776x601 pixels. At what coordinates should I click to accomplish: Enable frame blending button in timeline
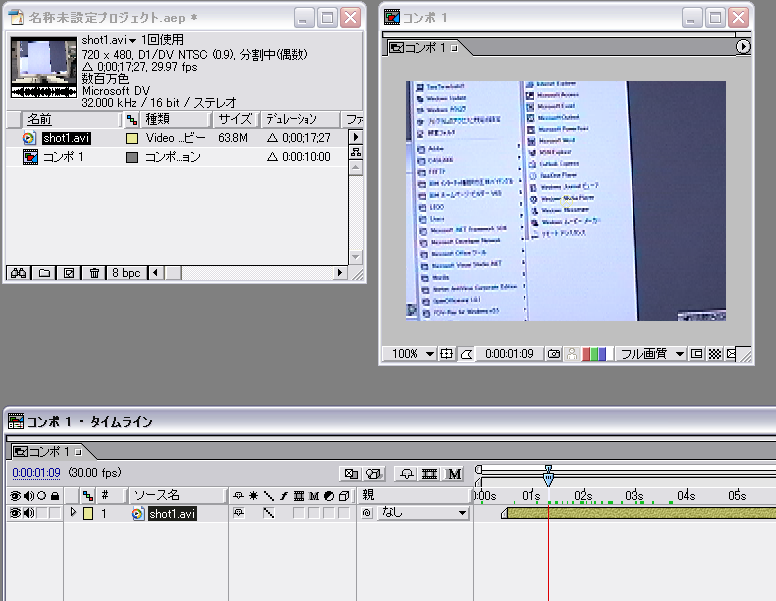(429, 474)
